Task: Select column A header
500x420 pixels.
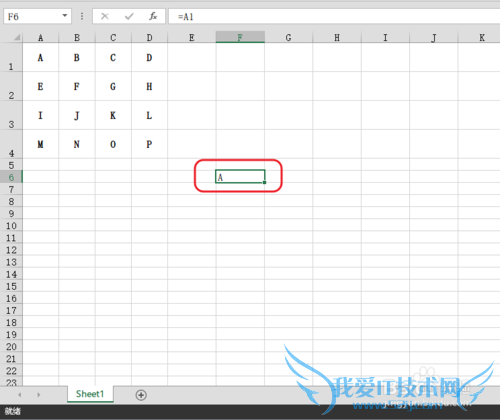Action: [40, 38]
